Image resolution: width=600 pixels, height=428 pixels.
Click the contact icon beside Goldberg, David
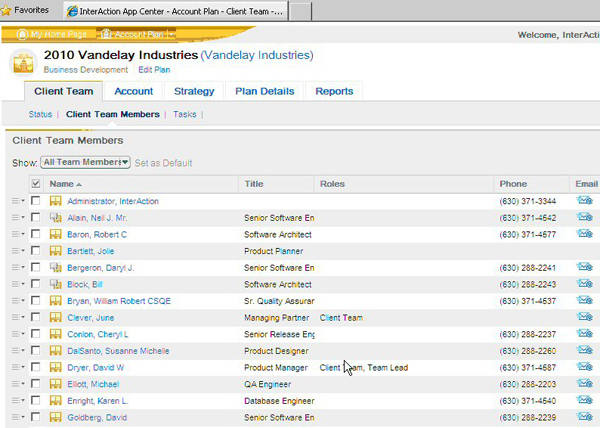click(x=55, y=417)
